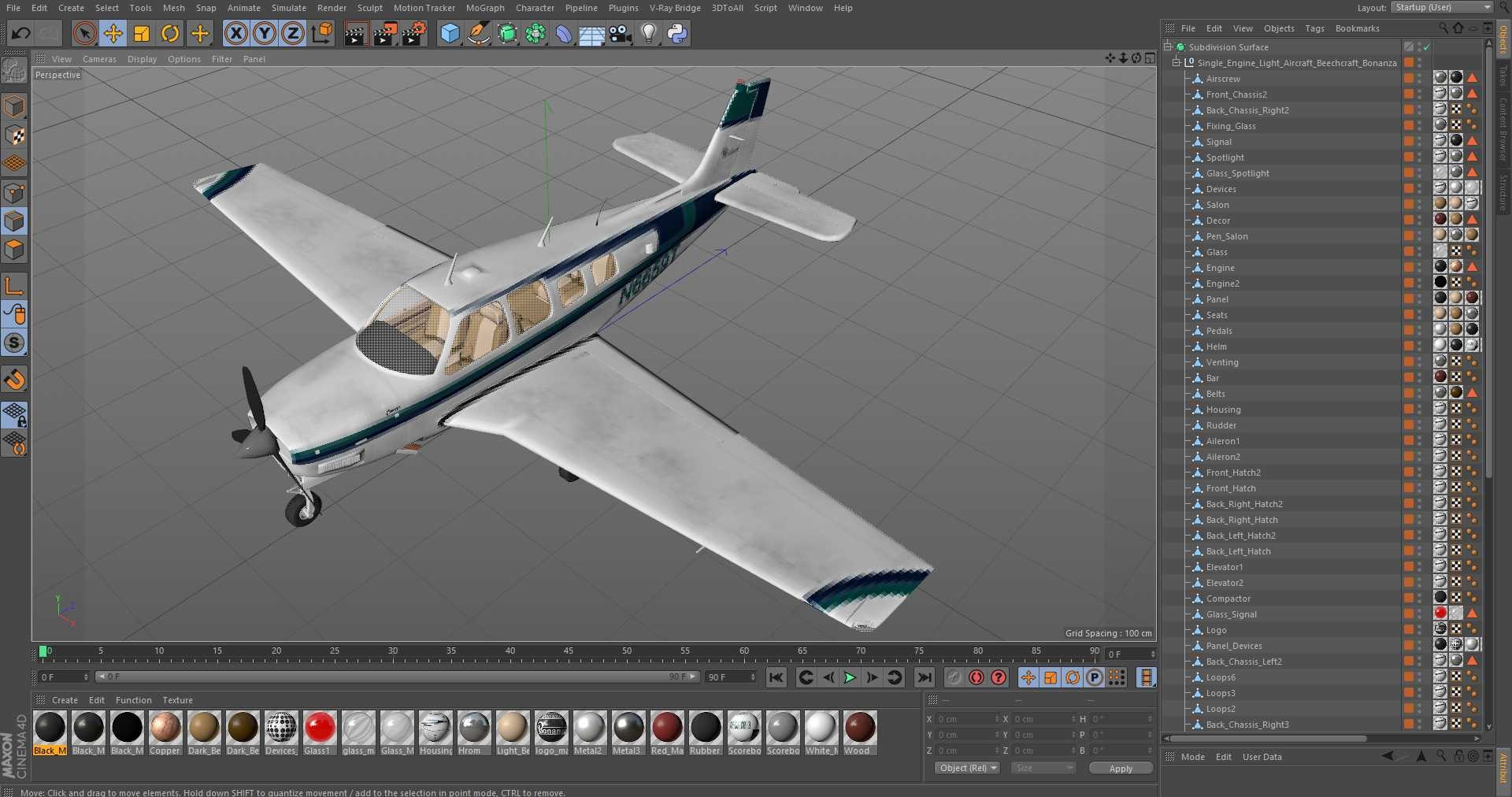Open the Object (Rel) dropdown

(x=967, y=768)
